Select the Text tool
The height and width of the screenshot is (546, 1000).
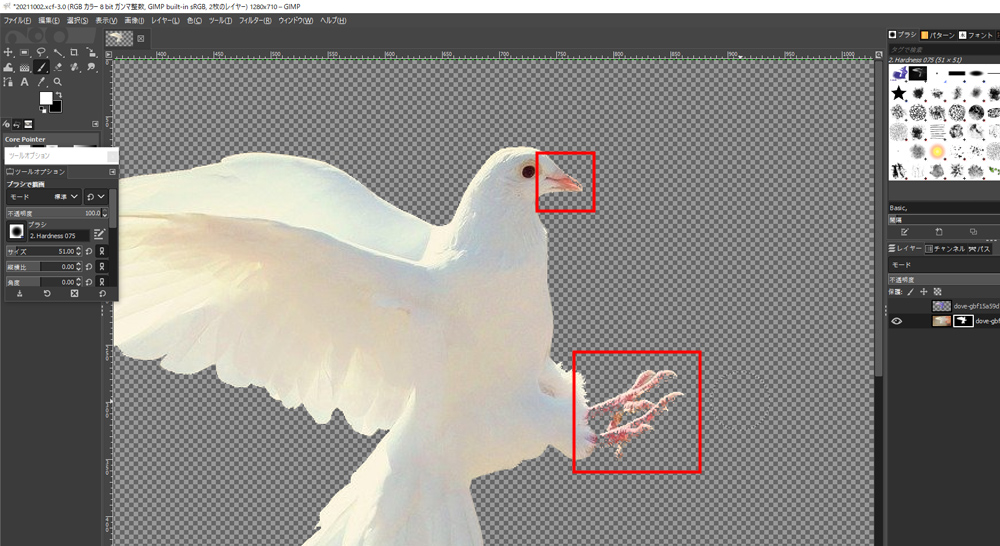point(25,82)
